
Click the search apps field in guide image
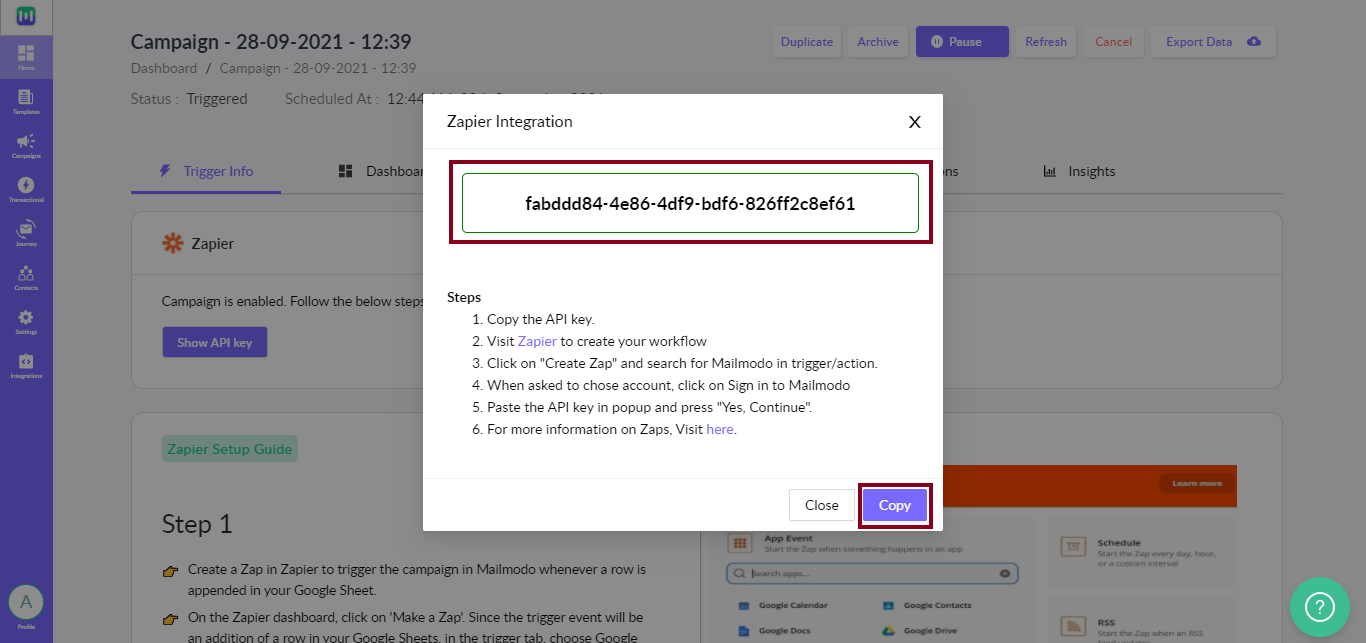pyautogui.click(x=872, y=573)
